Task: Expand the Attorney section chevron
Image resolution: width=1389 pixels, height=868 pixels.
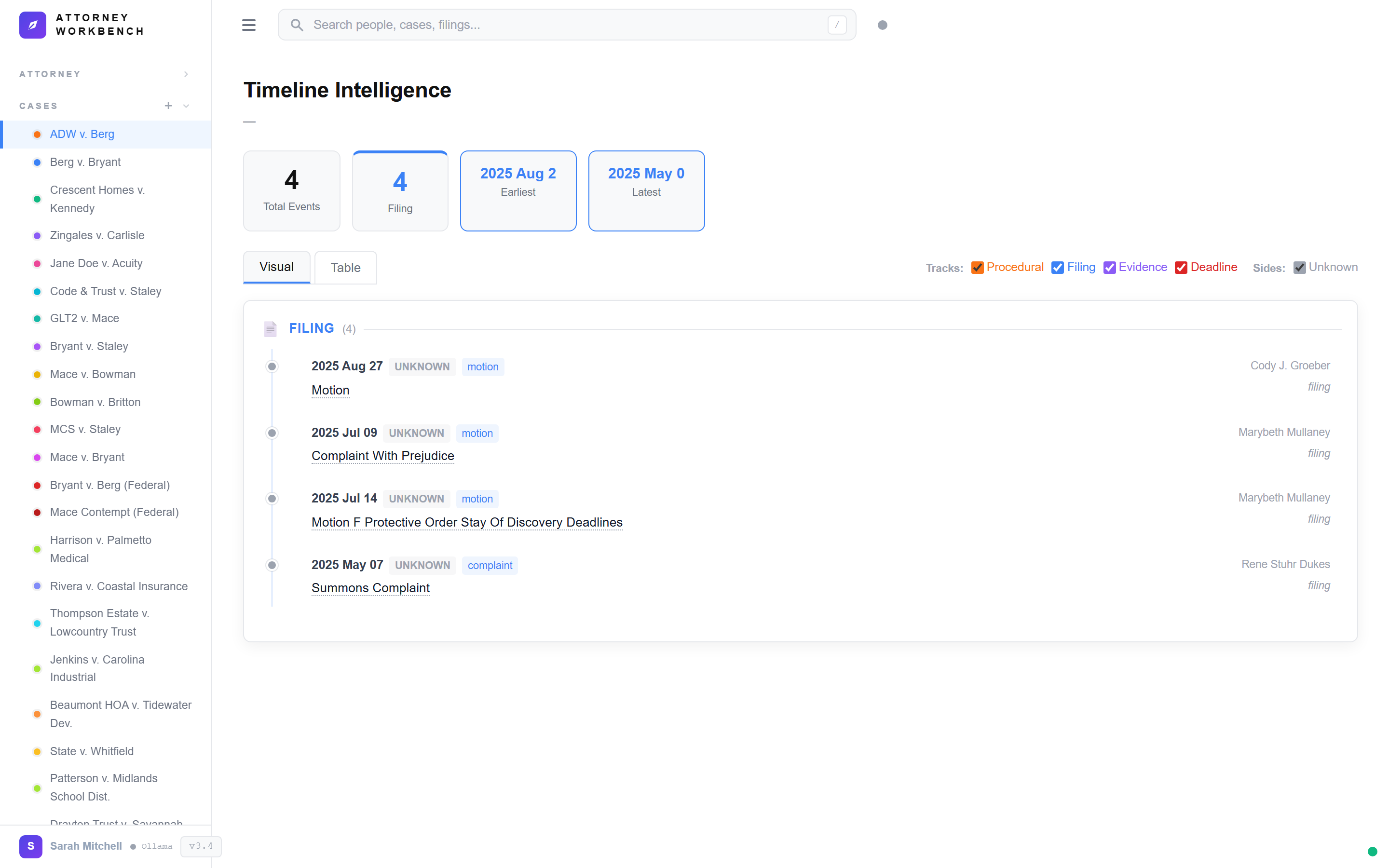Action: point(186,74)
